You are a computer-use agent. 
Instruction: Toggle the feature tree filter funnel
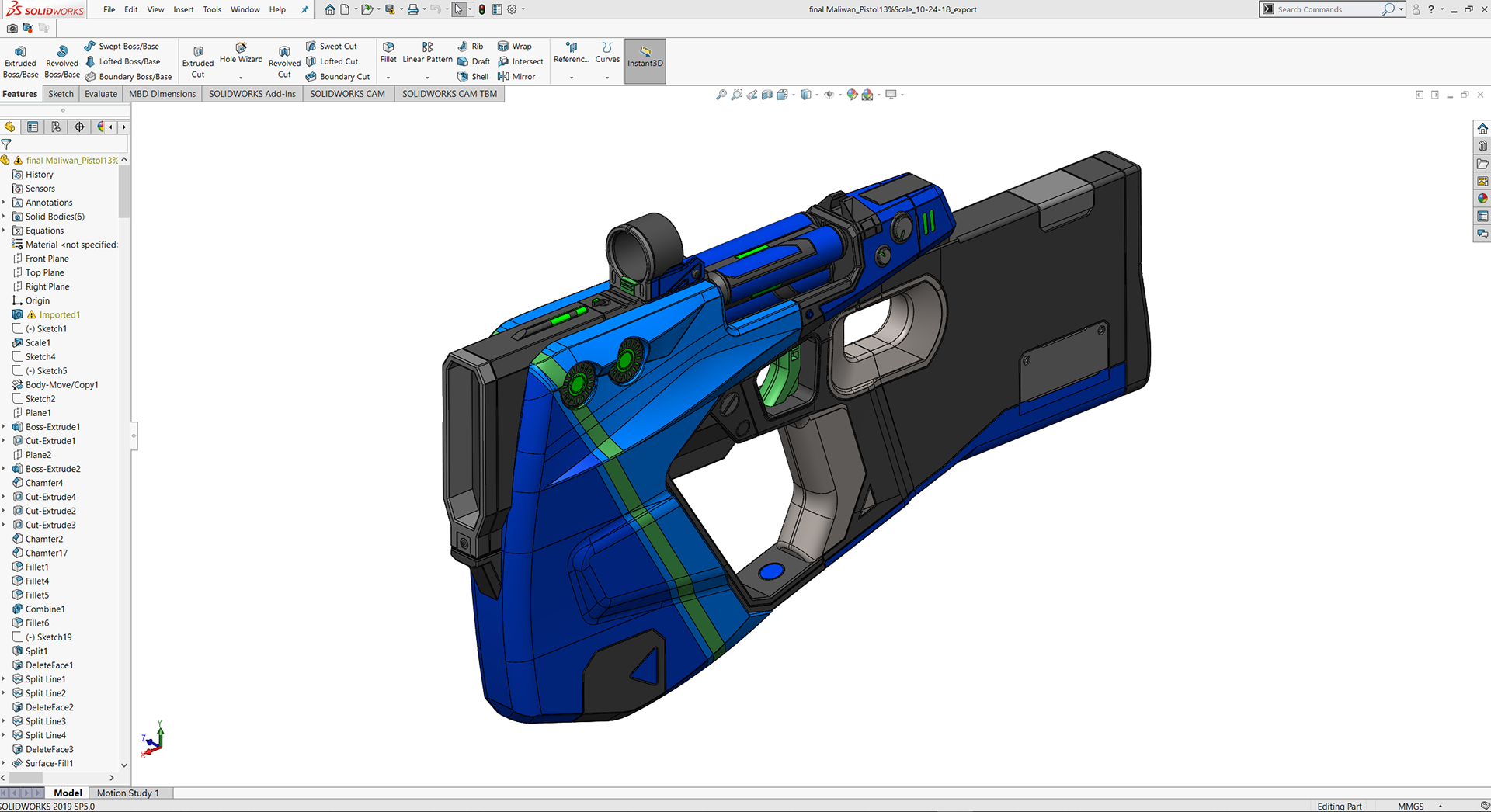click(6, 144)
